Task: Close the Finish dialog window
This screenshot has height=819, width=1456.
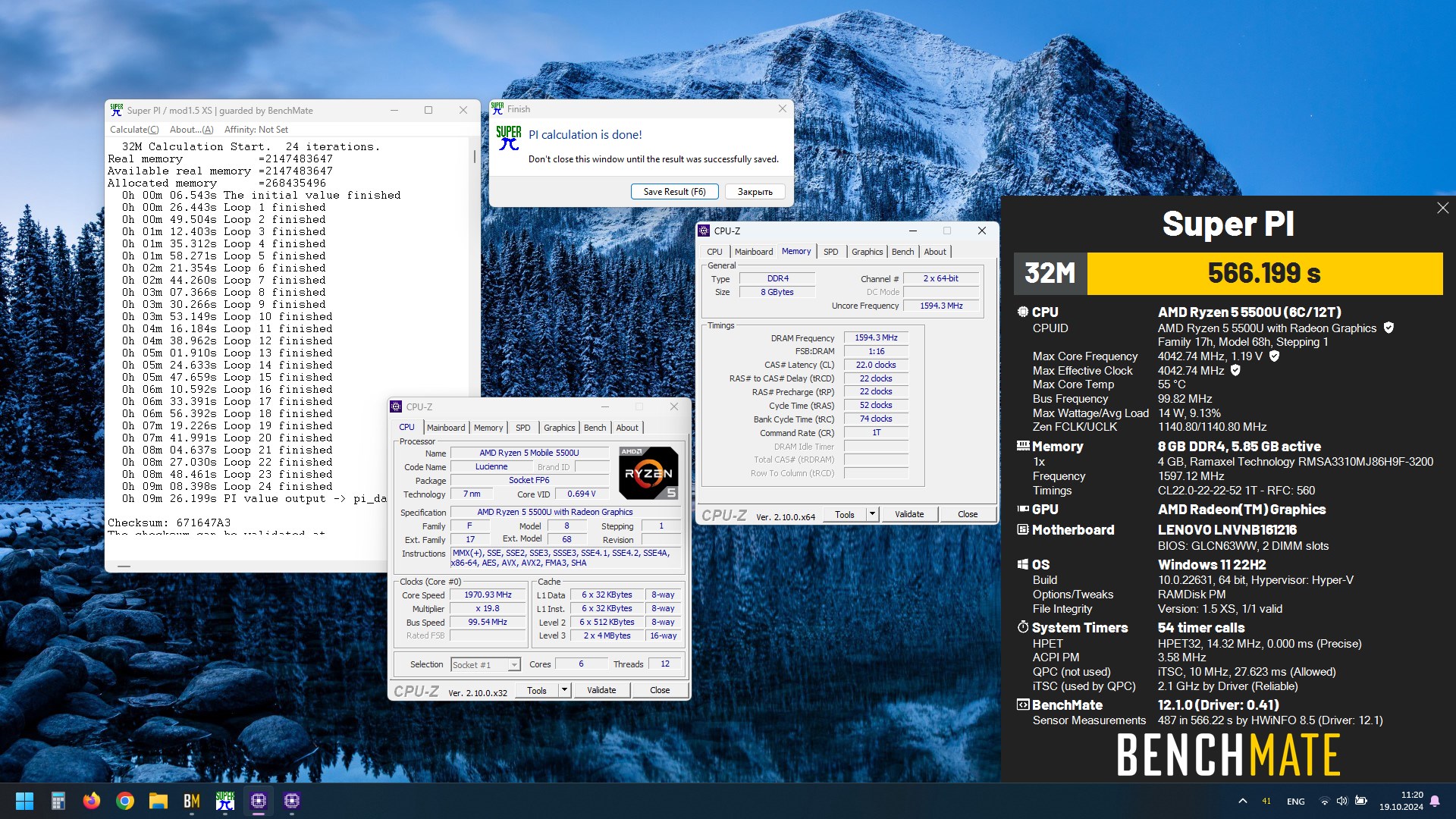Action: click(782, 109)
